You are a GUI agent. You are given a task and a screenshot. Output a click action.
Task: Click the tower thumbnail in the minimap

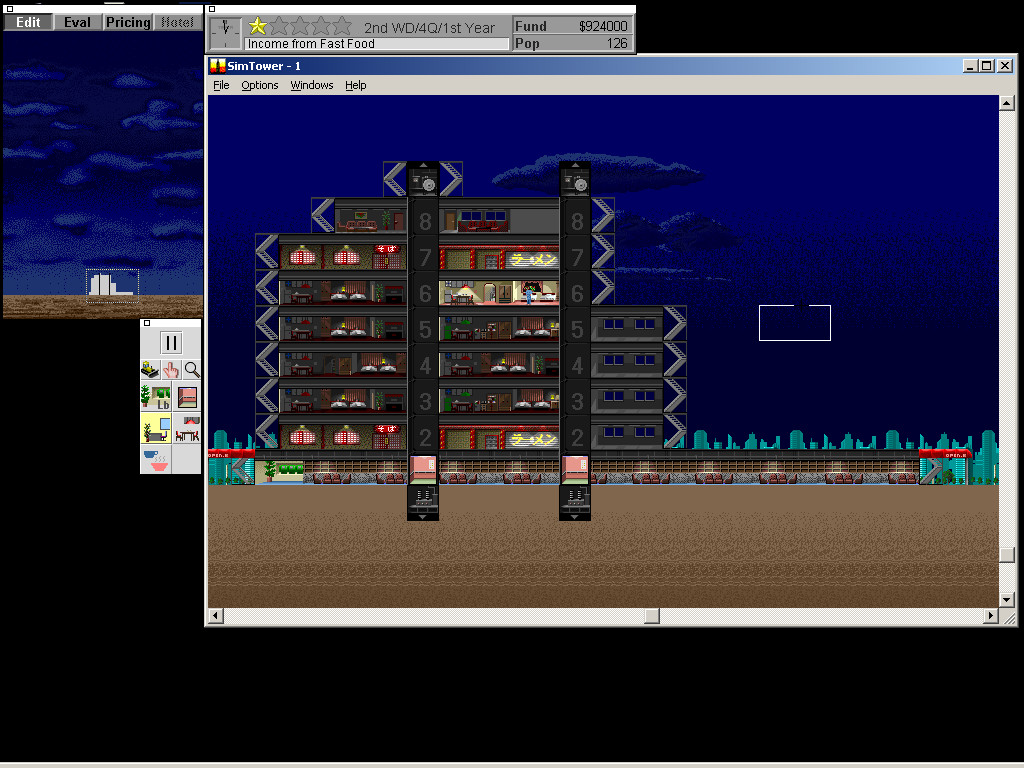pyautogui.click(x=112, y=285)
